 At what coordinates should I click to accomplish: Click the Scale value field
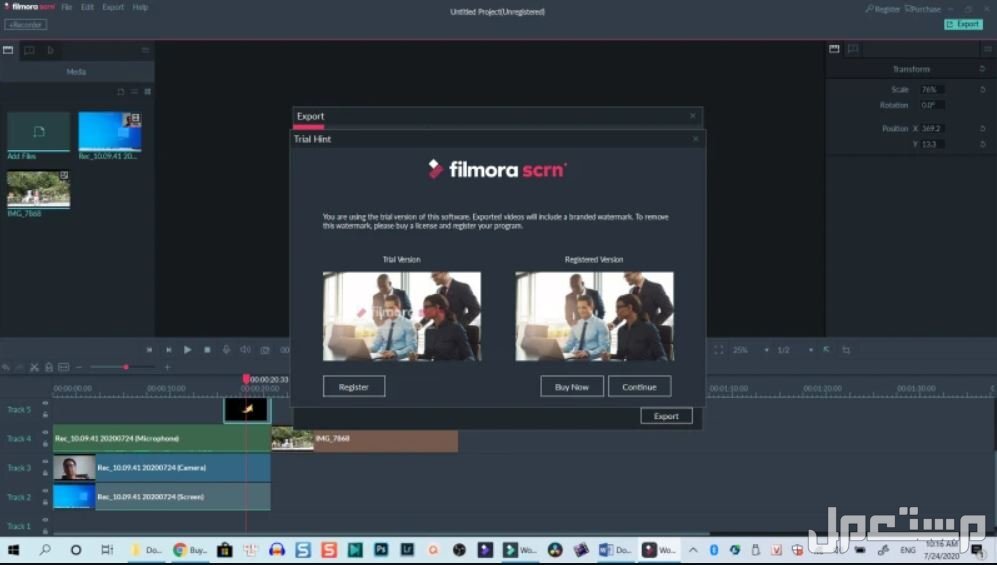[x=932, y=90]
